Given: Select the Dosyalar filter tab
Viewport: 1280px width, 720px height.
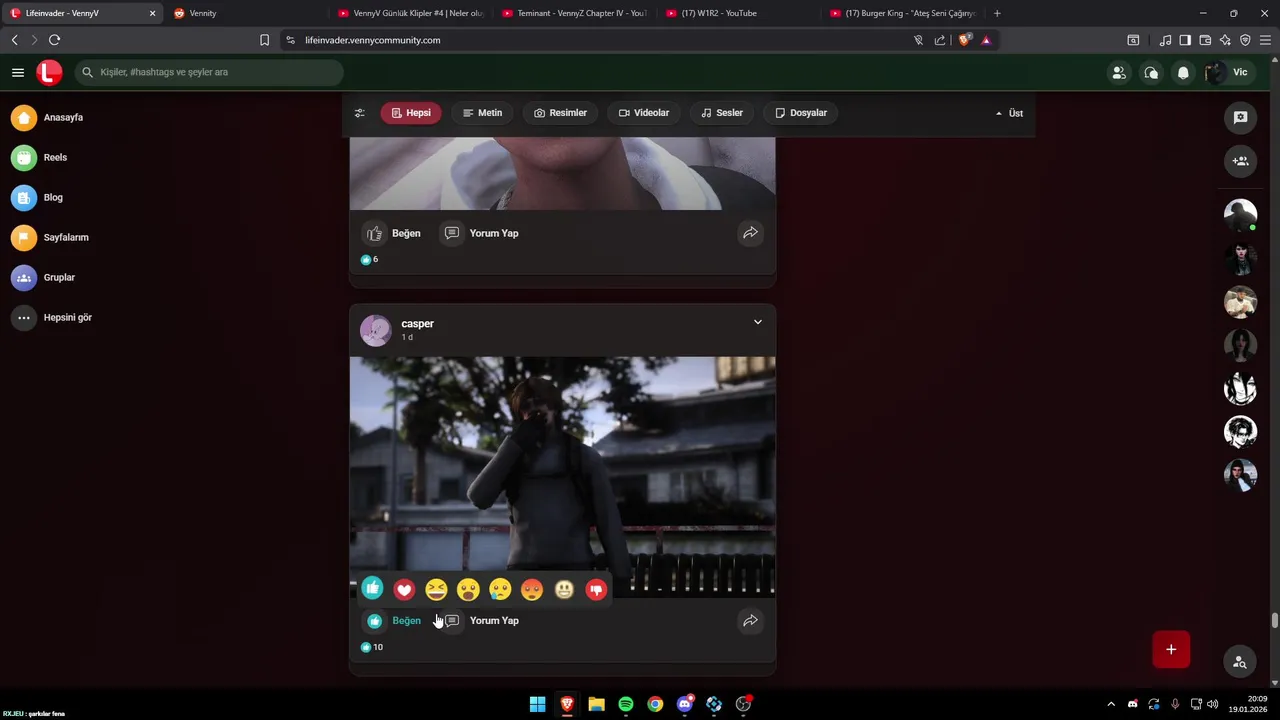Looking at the screenshot, I should pos(801,113).
